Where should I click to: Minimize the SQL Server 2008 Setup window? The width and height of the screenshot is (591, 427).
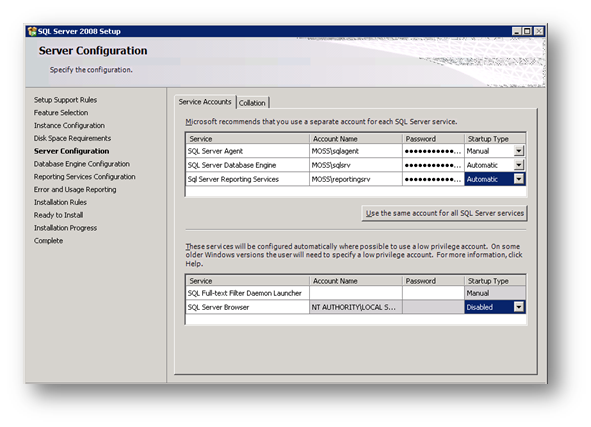coord(517,31)
